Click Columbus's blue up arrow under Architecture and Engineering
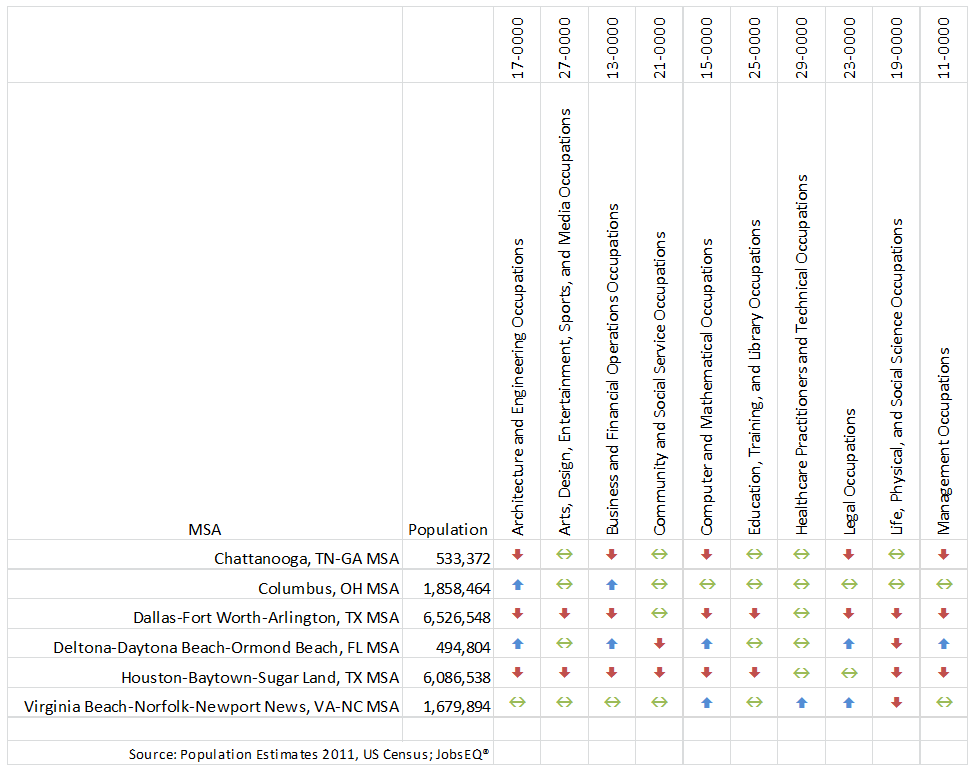This screenshot has width=973, height=772. point(518,584)
